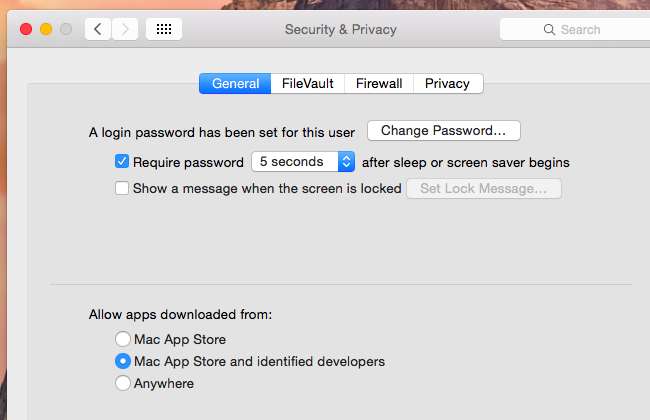The height and width of the screenshot is (420, 650).
Task: Select Mac App Store and identified developers
Action: tap(123, 361)
